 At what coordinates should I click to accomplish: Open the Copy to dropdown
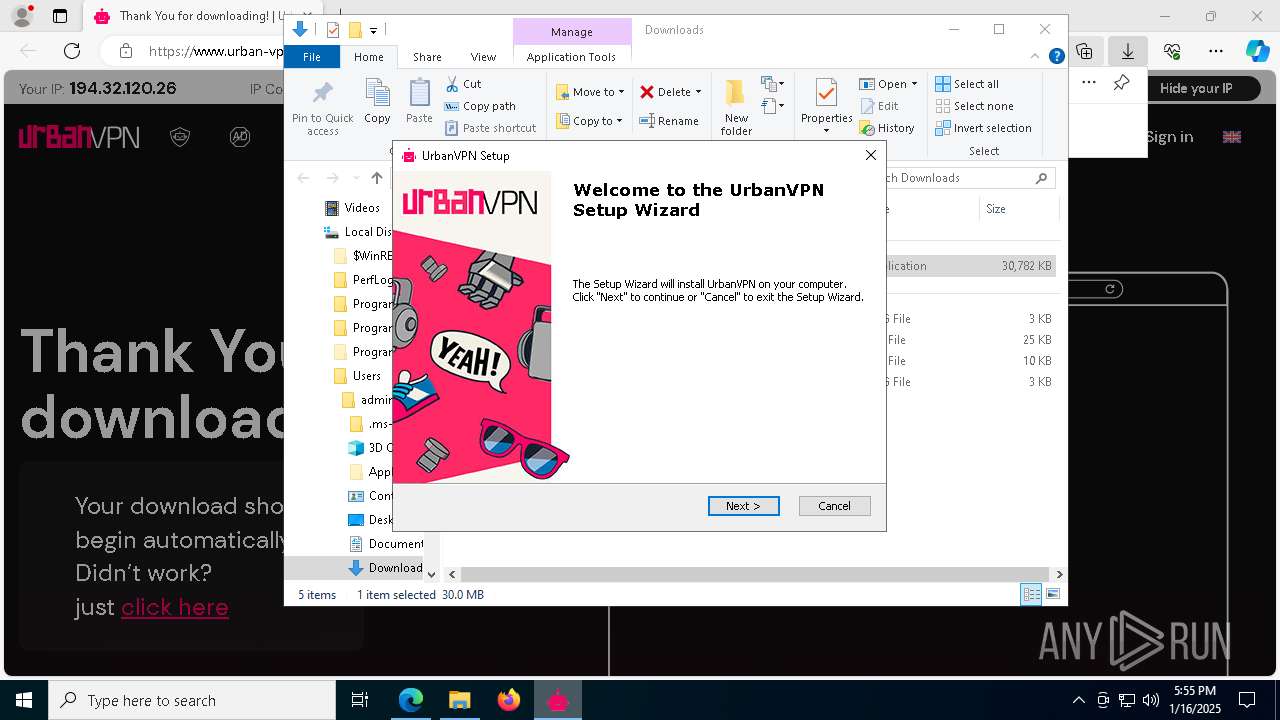(x=589, y=121)
